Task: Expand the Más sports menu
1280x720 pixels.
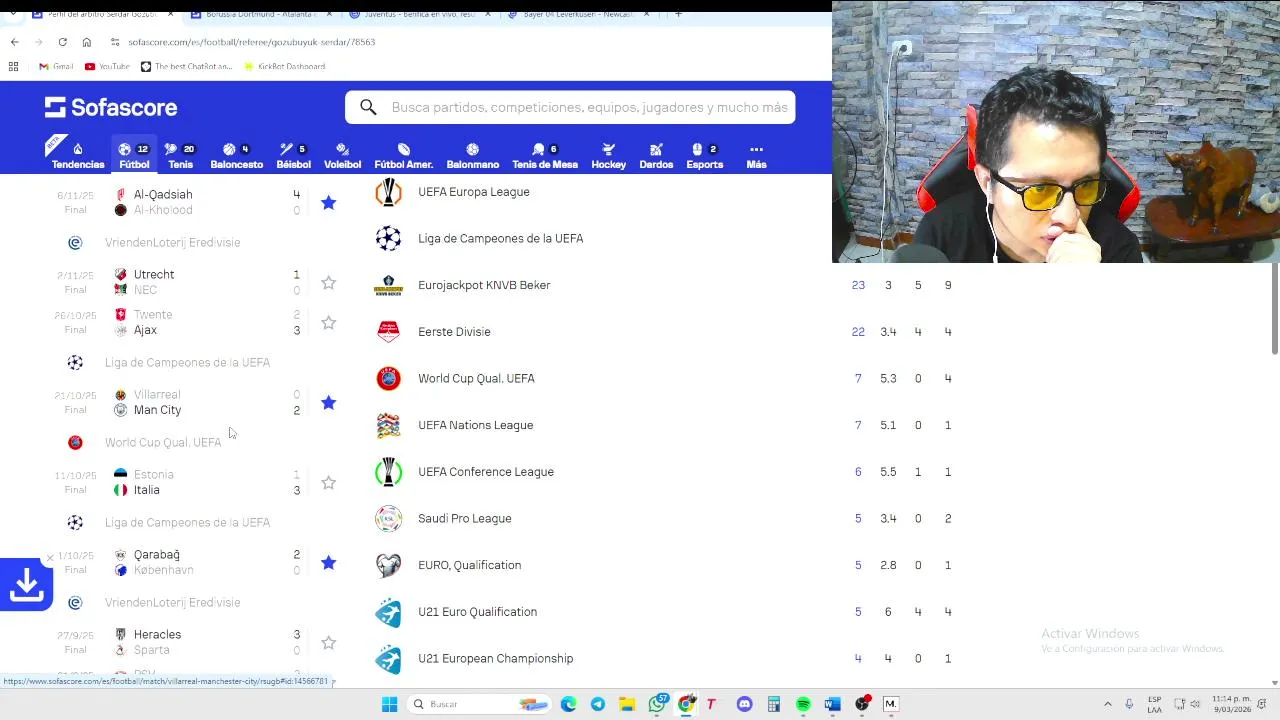Action: coord(756,155)
